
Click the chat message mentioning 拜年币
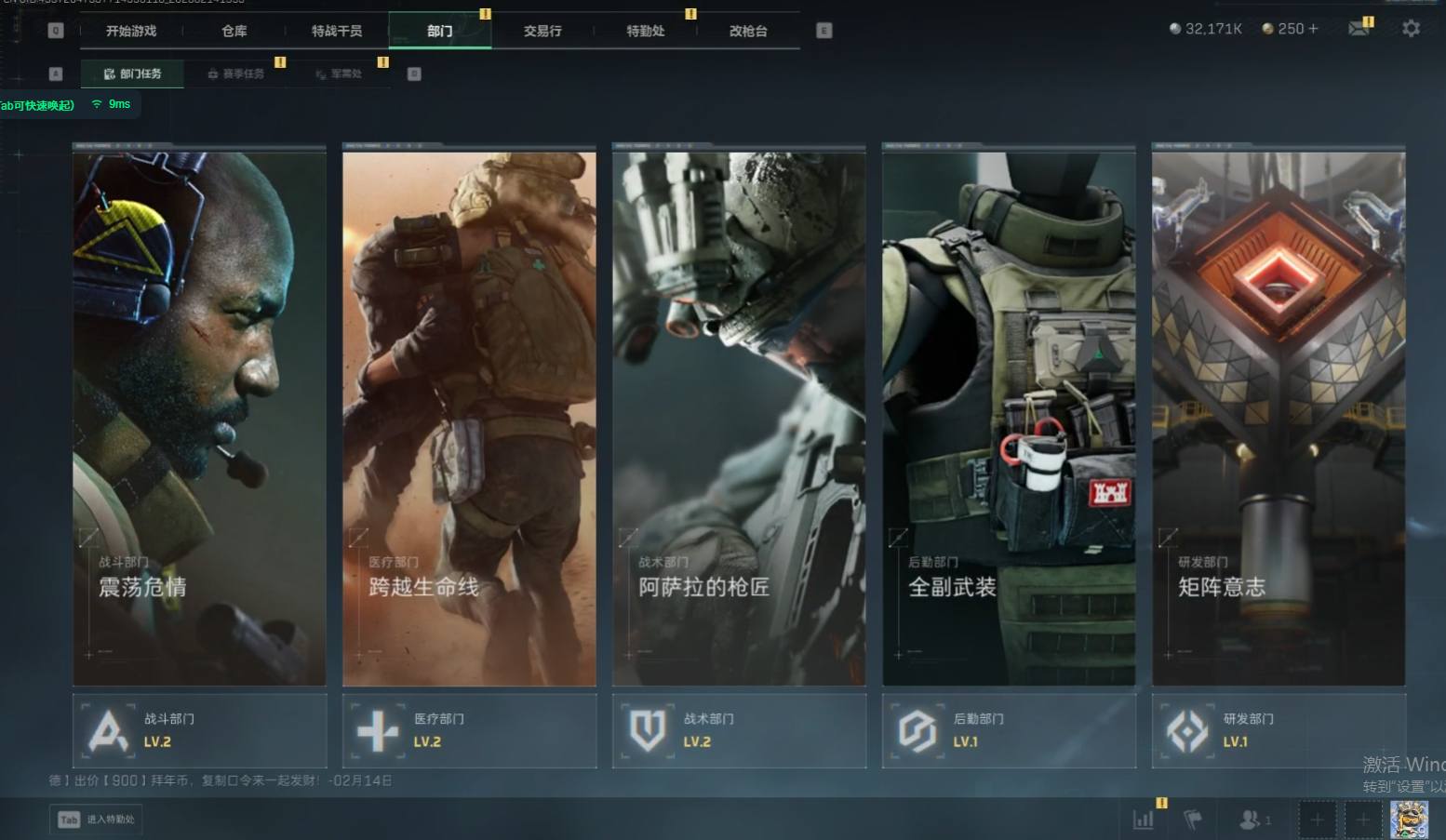click(221, 780)
